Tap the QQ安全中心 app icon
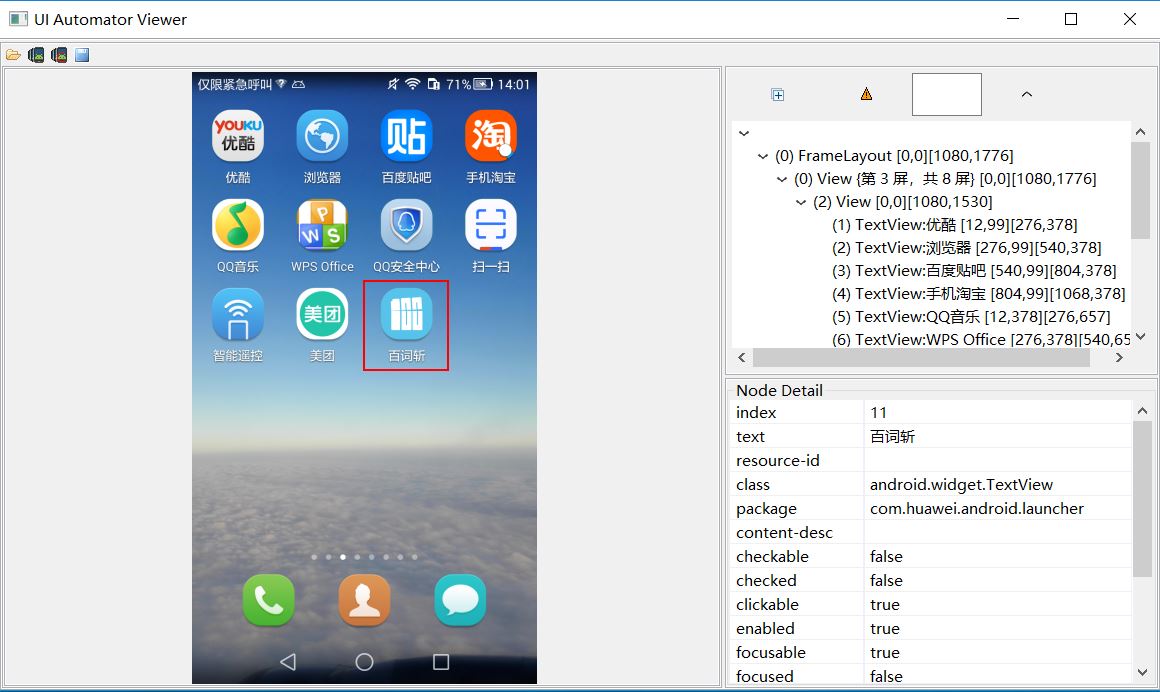Viewport: 1160px width, 692px height. point(406,225)
